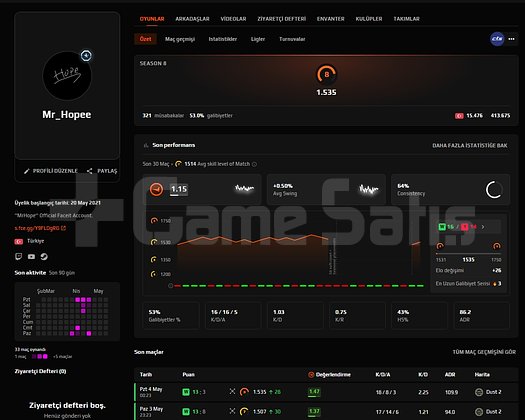Click the Dust 2 map icon in 3 May row
Screen dimensions: 525x420
coord(479,412)
